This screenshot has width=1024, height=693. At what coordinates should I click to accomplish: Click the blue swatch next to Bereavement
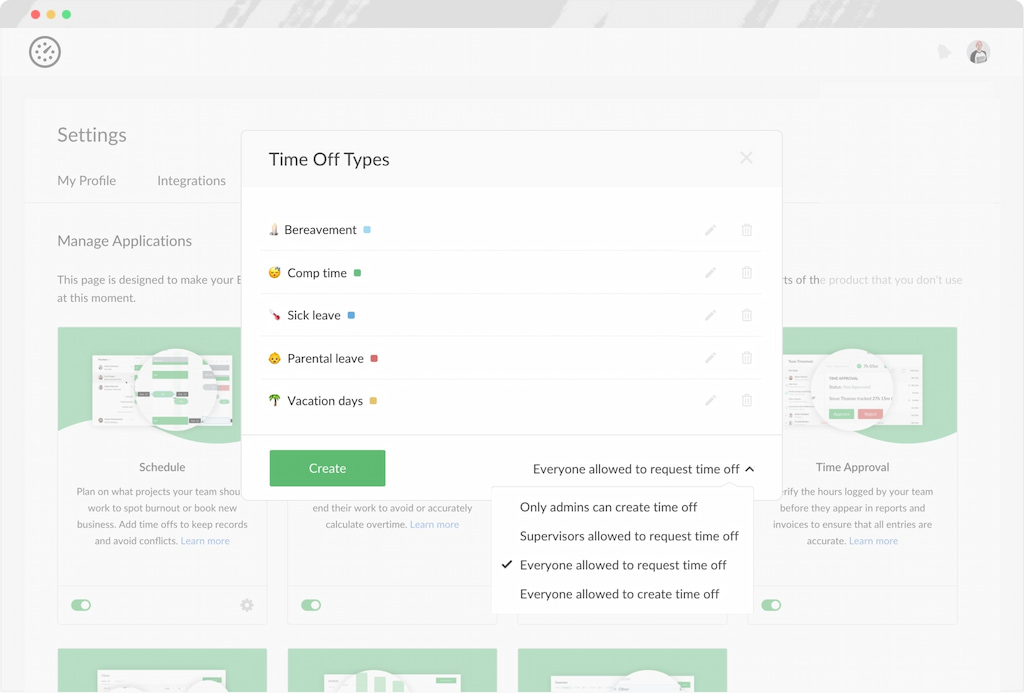tap(369, 228)
